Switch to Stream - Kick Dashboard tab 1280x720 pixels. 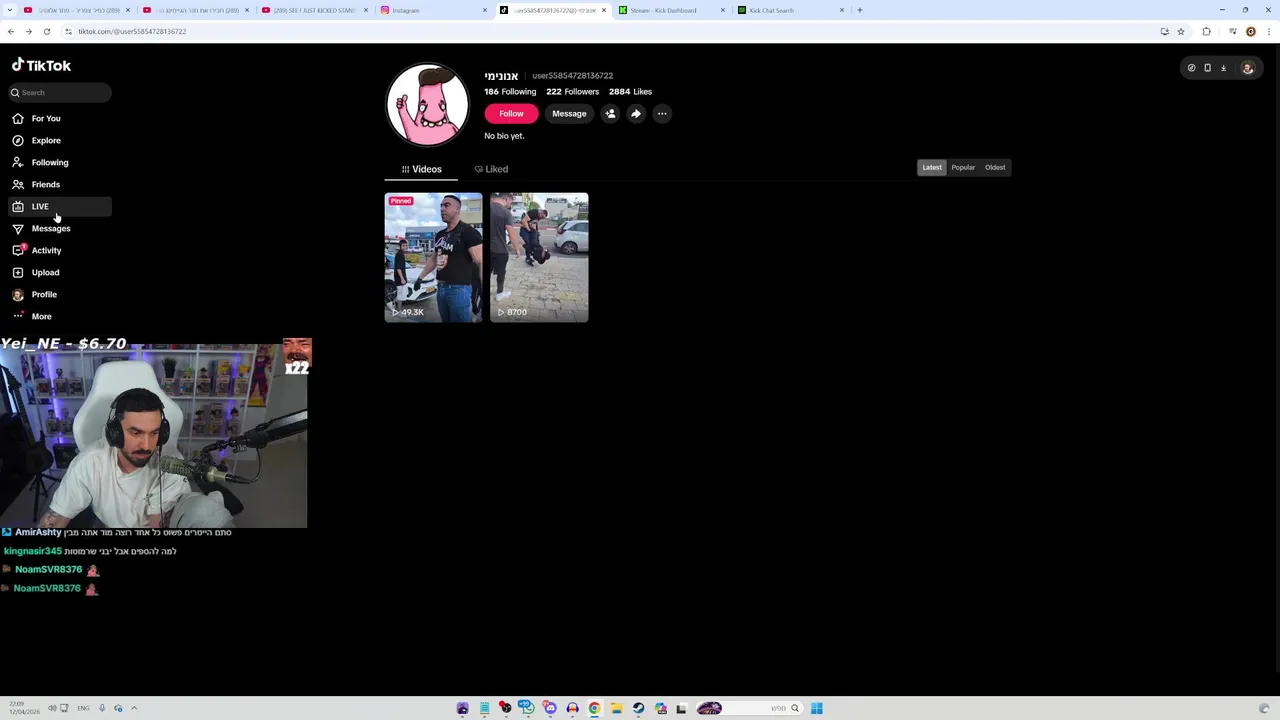click(x=669, y=10)
